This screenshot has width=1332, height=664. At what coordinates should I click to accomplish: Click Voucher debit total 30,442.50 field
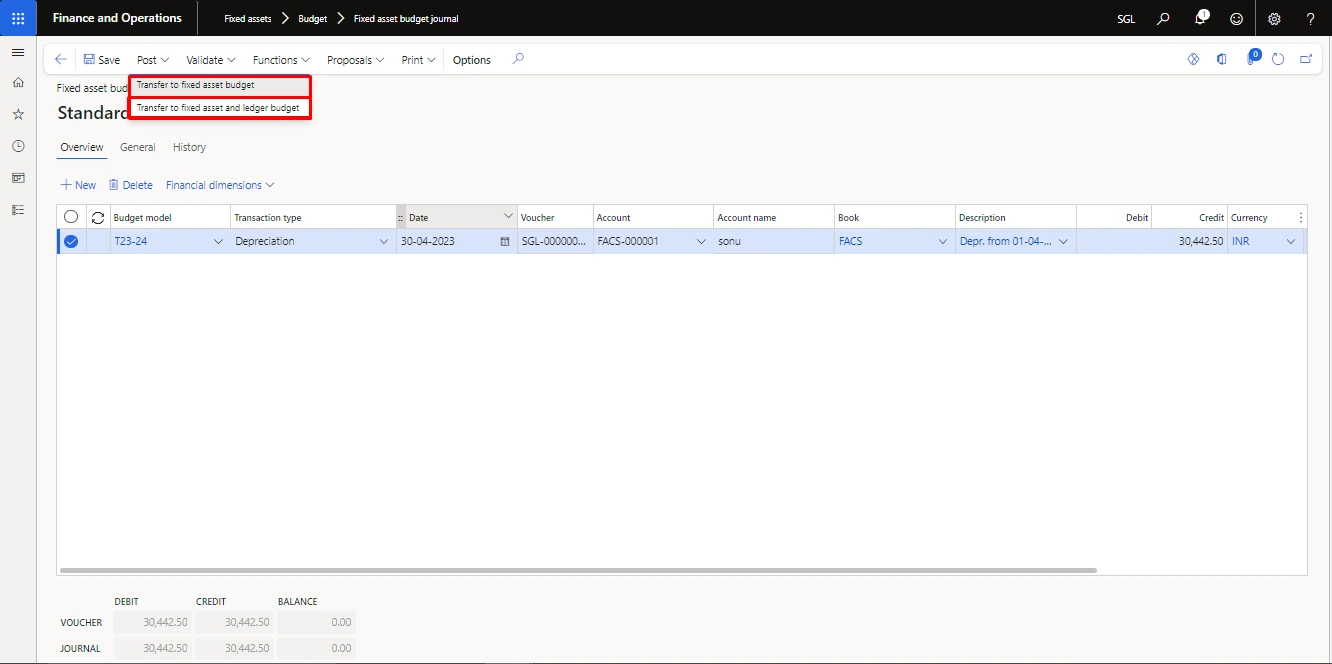(152, 622)
